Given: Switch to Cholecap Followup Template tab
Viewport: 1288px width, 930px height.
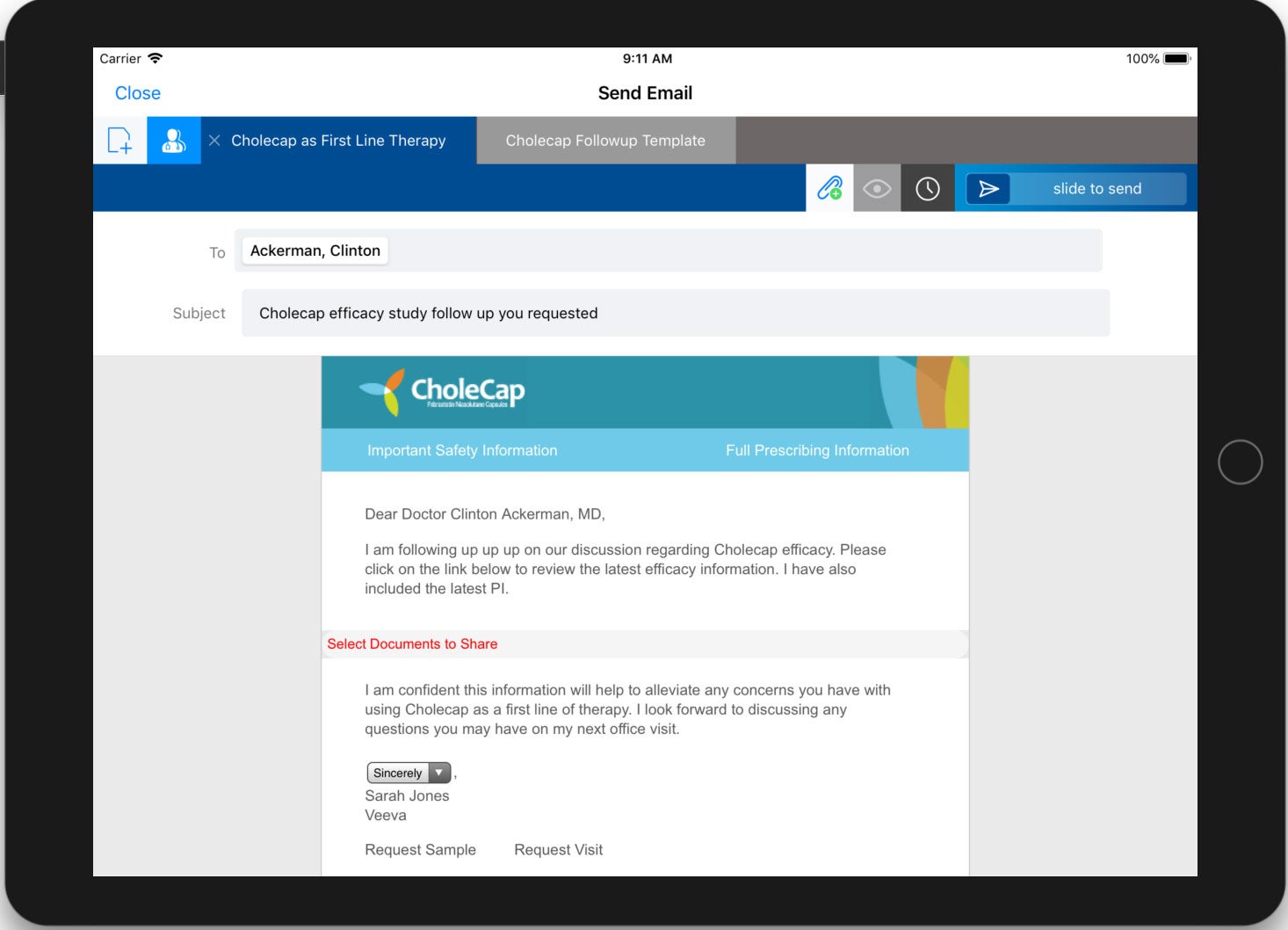Looking at the screenshot, I should click(605, 141).
